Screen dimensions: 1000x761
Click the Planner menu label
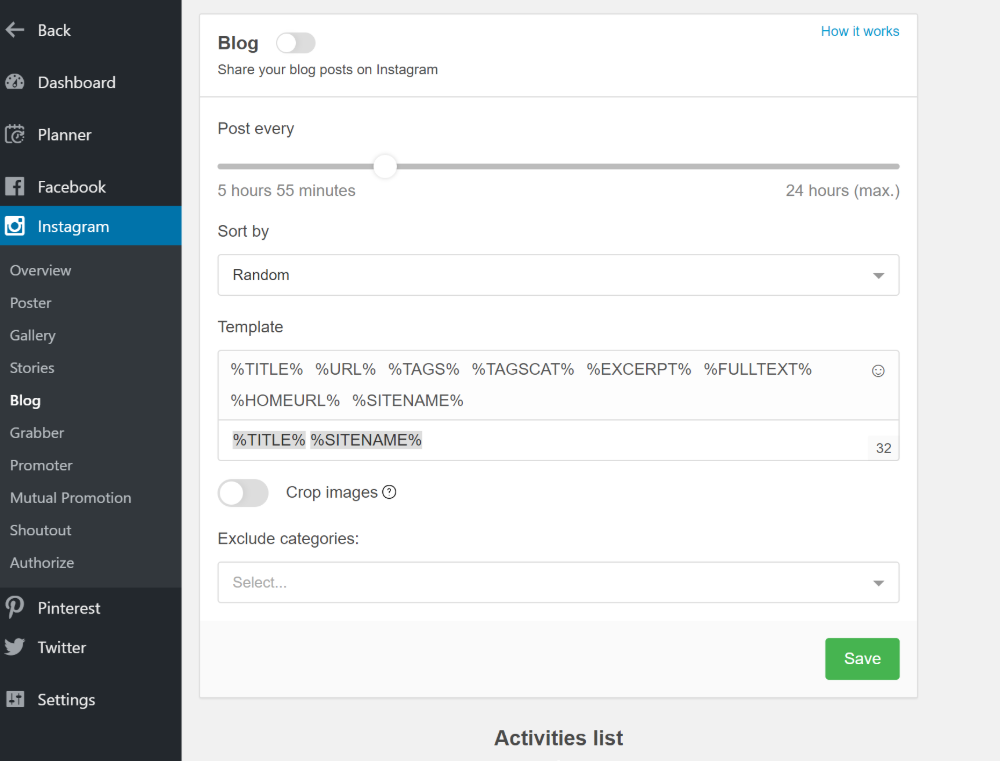pos(64,135)
